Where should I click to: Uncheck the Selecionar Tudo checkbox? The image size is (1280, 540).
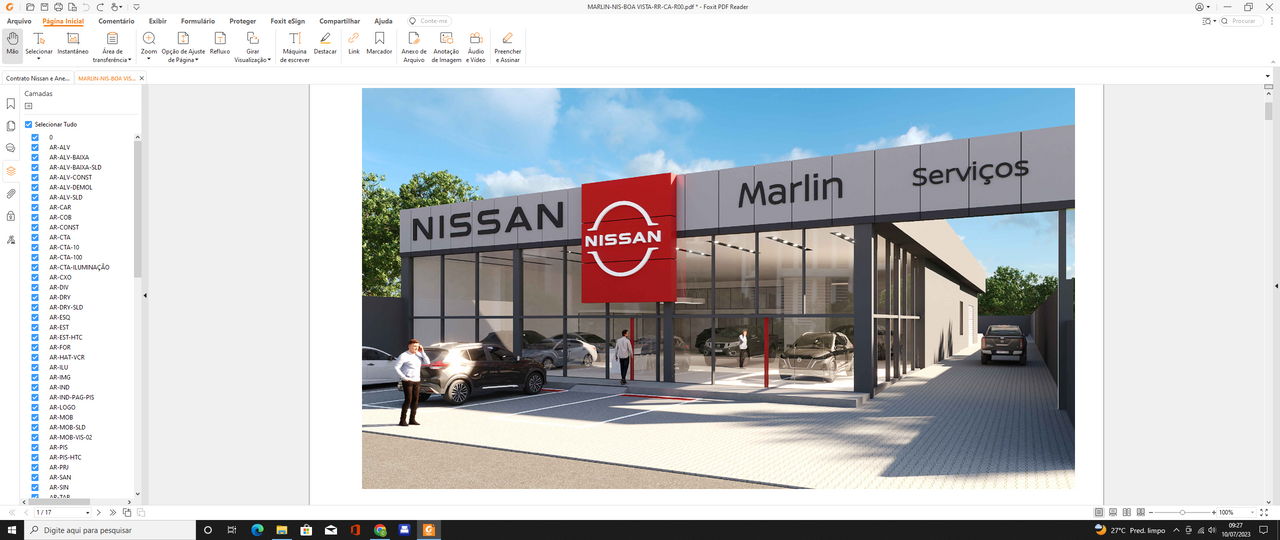pos(29,125)
